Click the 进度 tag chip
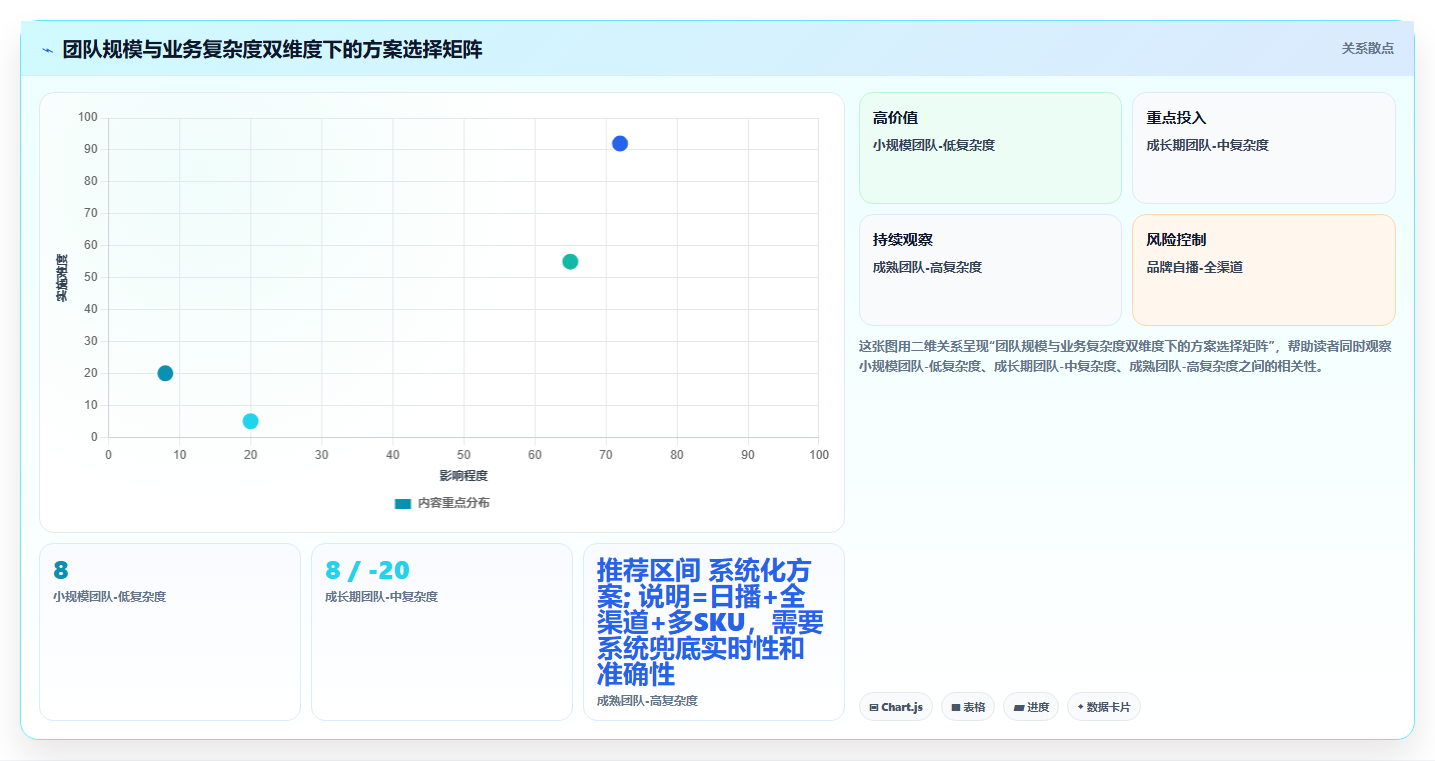1435x761 pixels. coord(1031,707)
